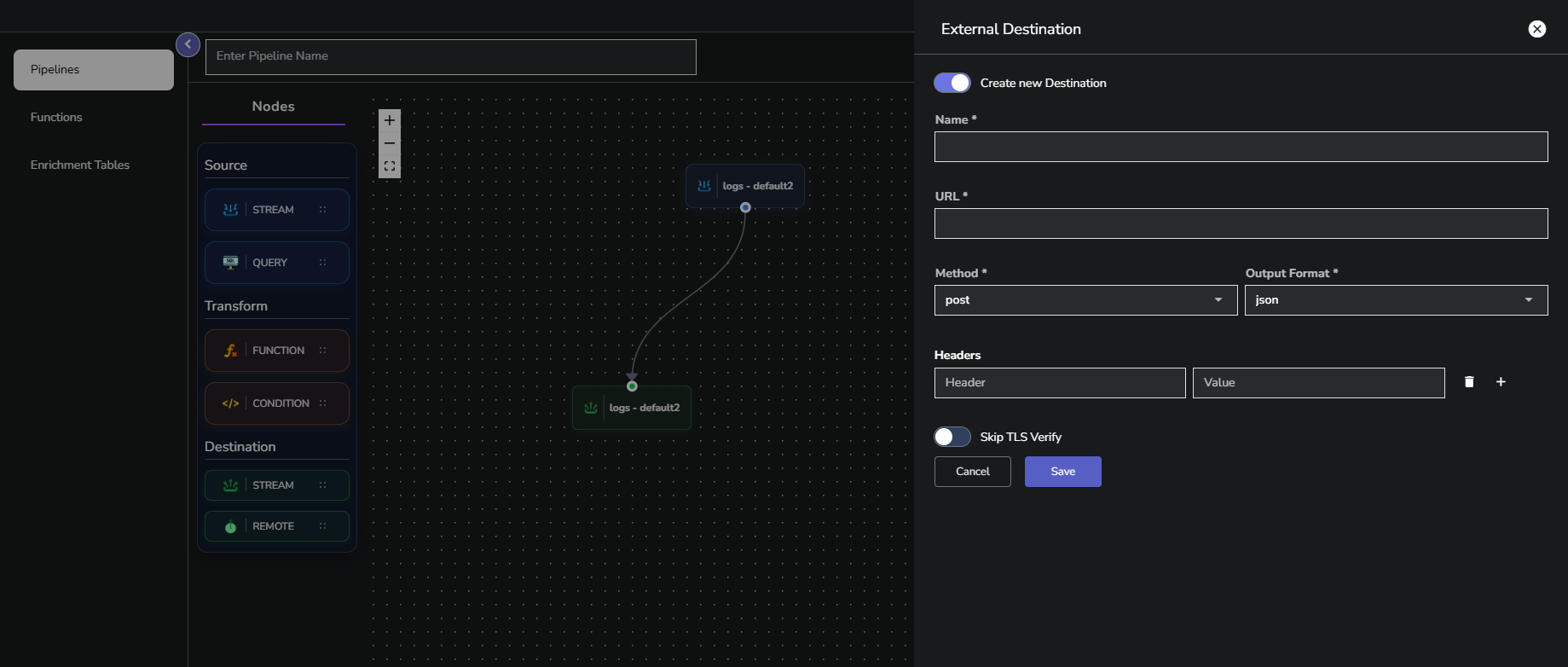
Task: Open Enrichment Tables in the left menu
Action: coord(80,165)
